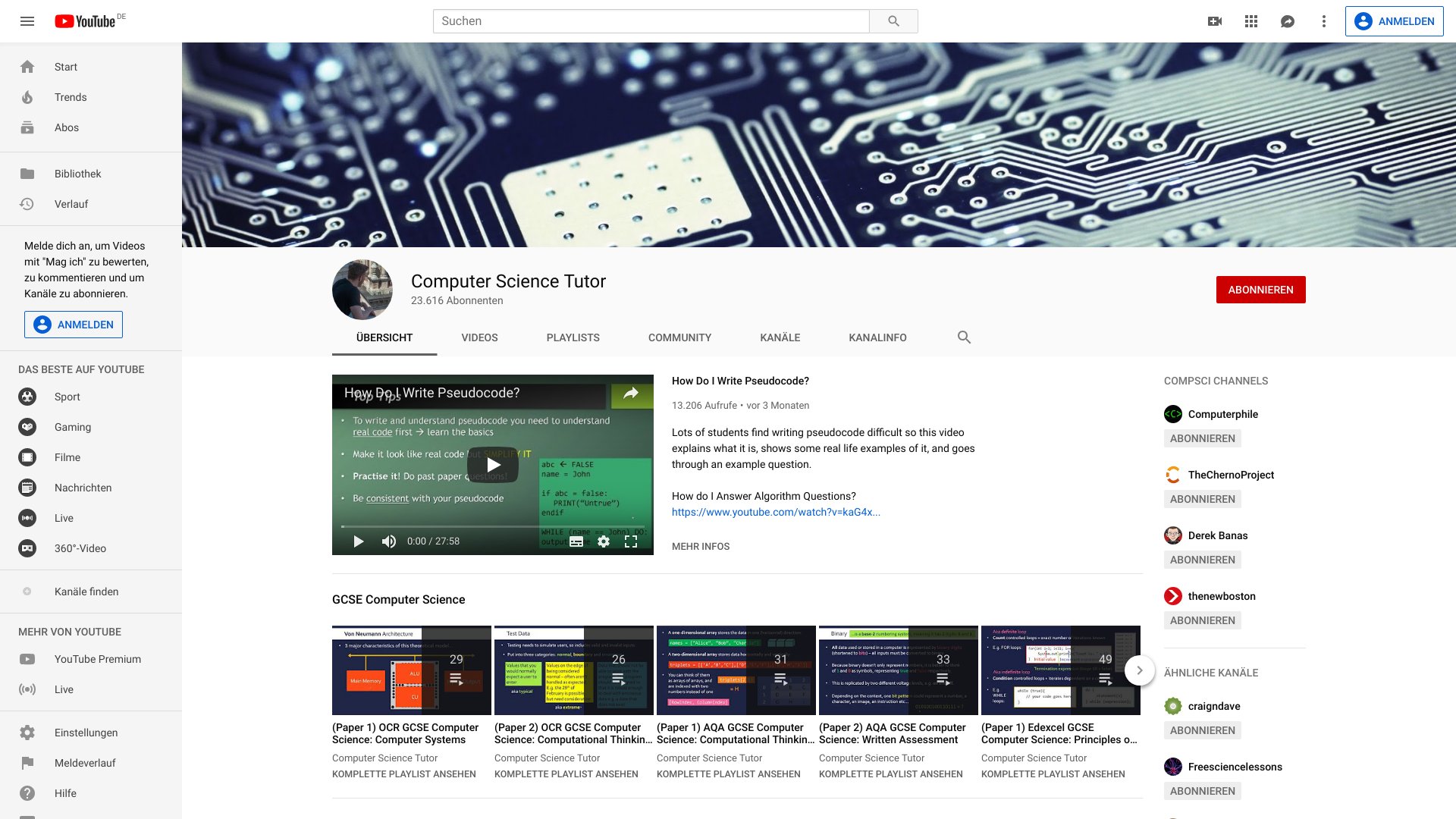Open Verlauf history in sidebar

(x=91, y=204)
